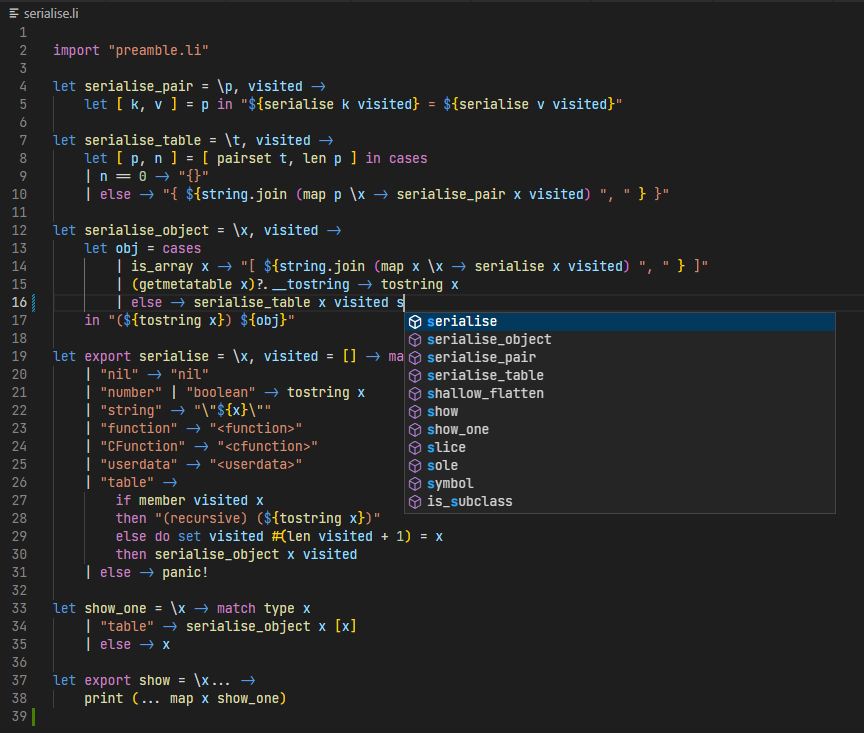Click 'panic!' on line 31
The height and width of the screenshot is (733, 864).
[x=185, y=573]
